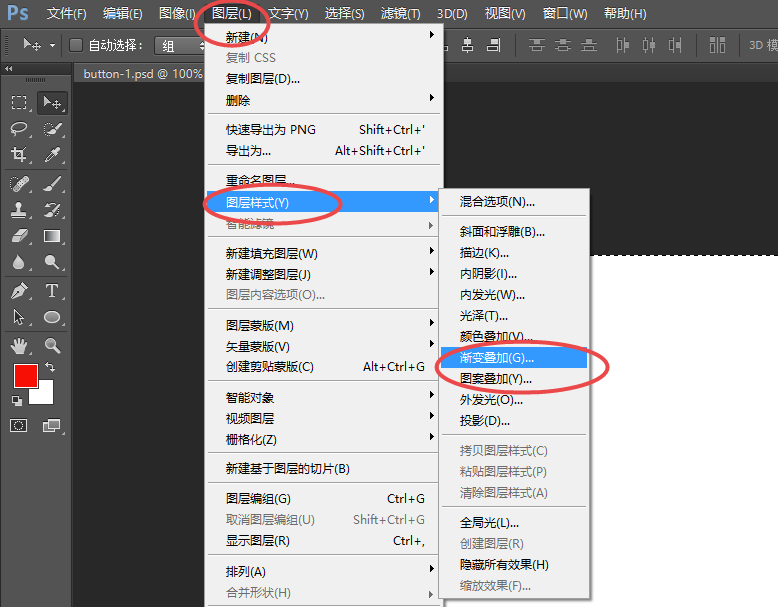This screenshot has height=607, width=778.
Task: Click the Photoshop Ps logo
Action: (x=17, y=12)
